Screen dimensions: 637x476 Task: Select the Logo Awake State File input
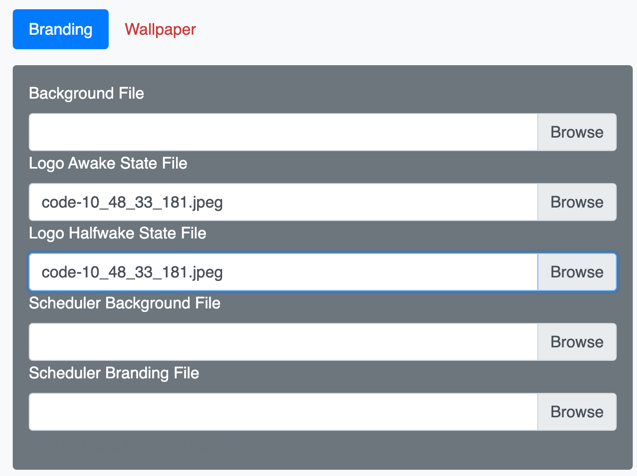pyautogui.click(x=283, y=202)
